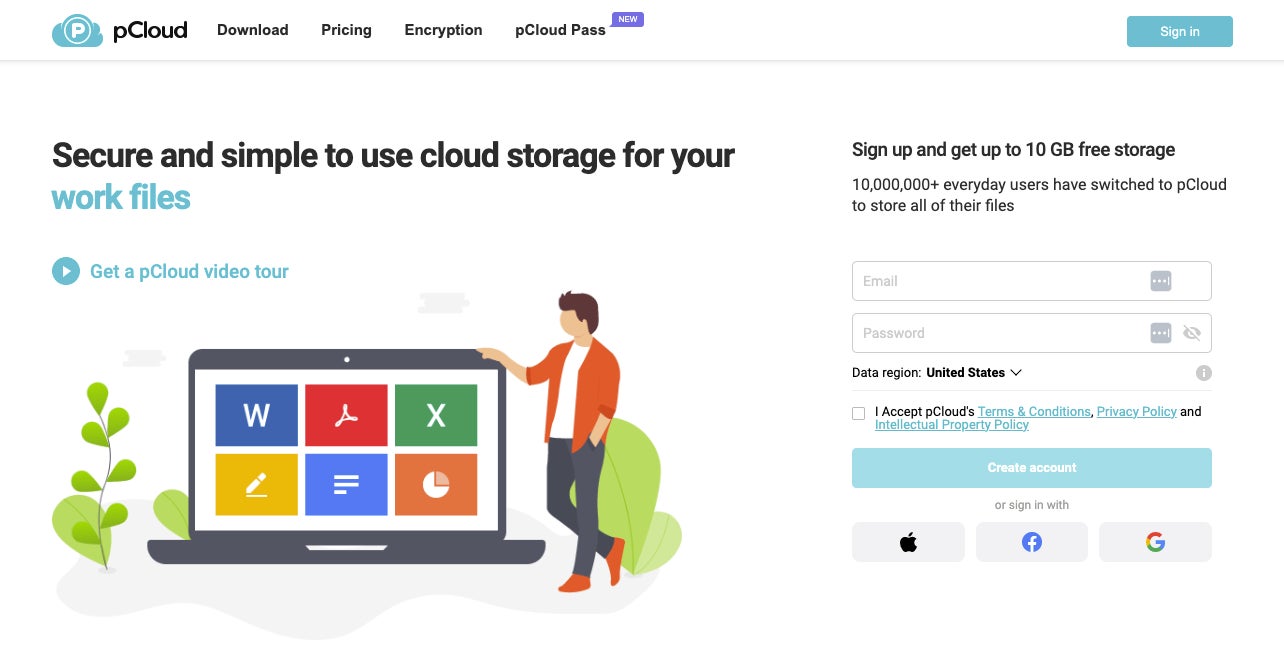Check the accept terms checkbox
The image size is (1284, 663).
(x=859, y=413)
